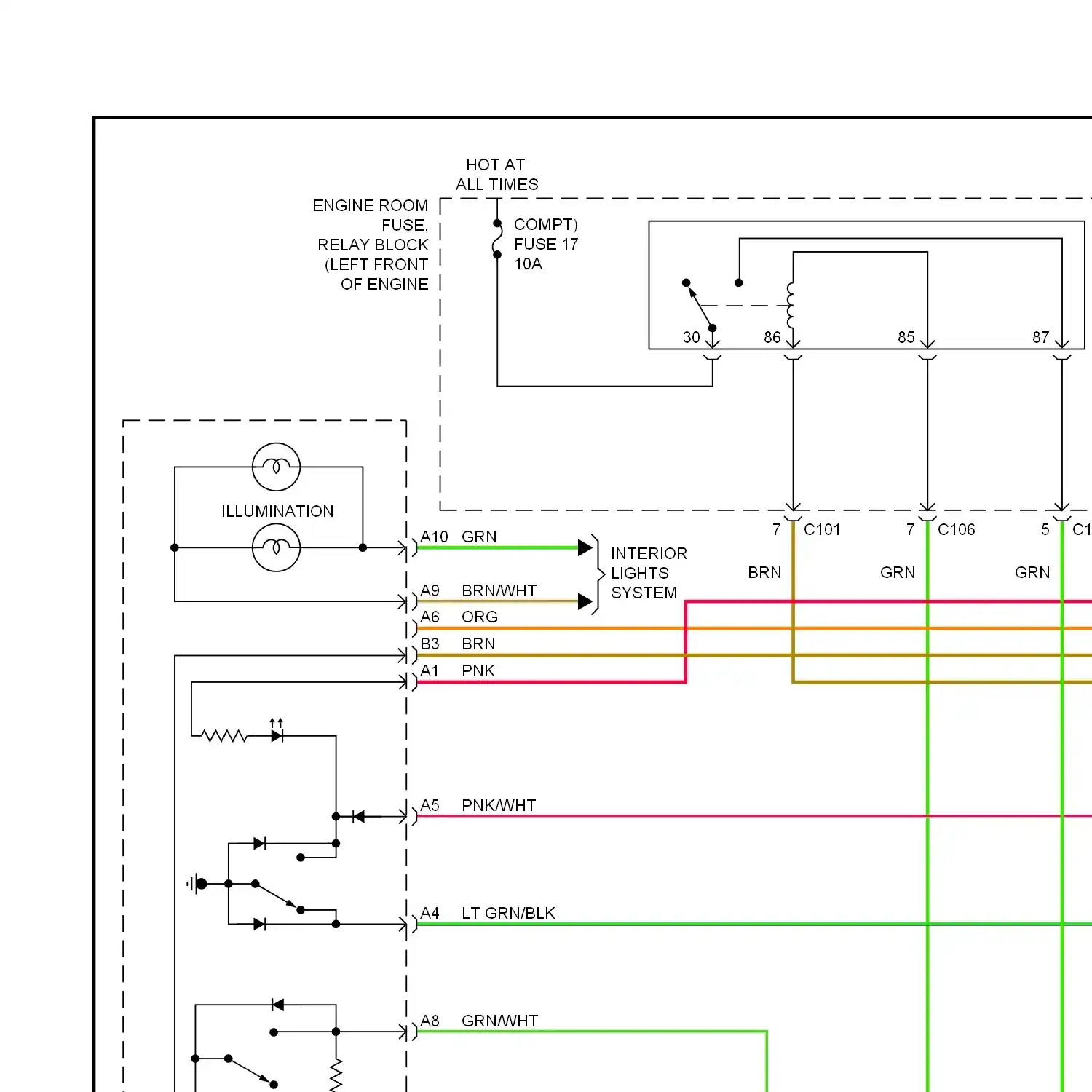Click the 'BRN/WHT' wire label
This screenshot has width=1092, height=1092.
click(499, 590)
